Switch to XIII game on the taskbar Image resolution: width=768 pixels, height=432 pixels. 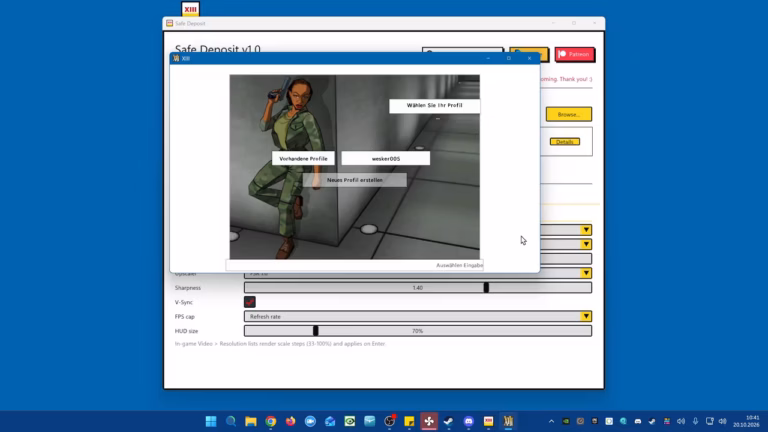tap(508, 421)
